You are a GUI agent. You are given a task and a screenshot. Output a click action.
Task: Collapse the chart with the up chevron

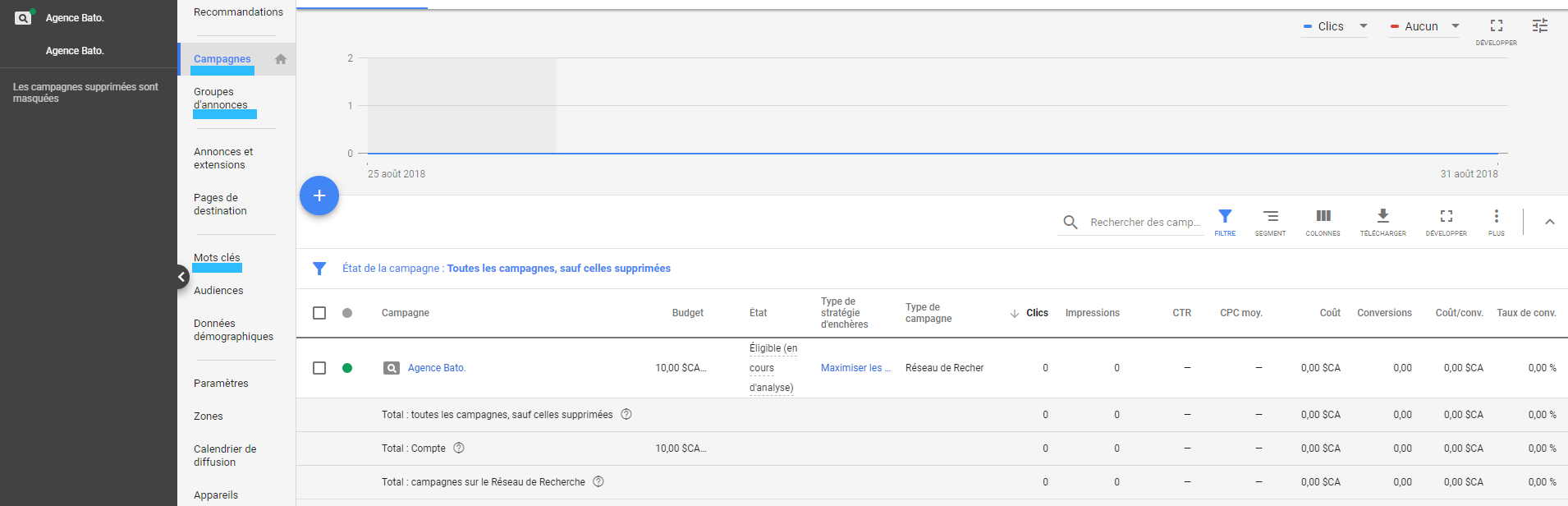(1550, 222)
